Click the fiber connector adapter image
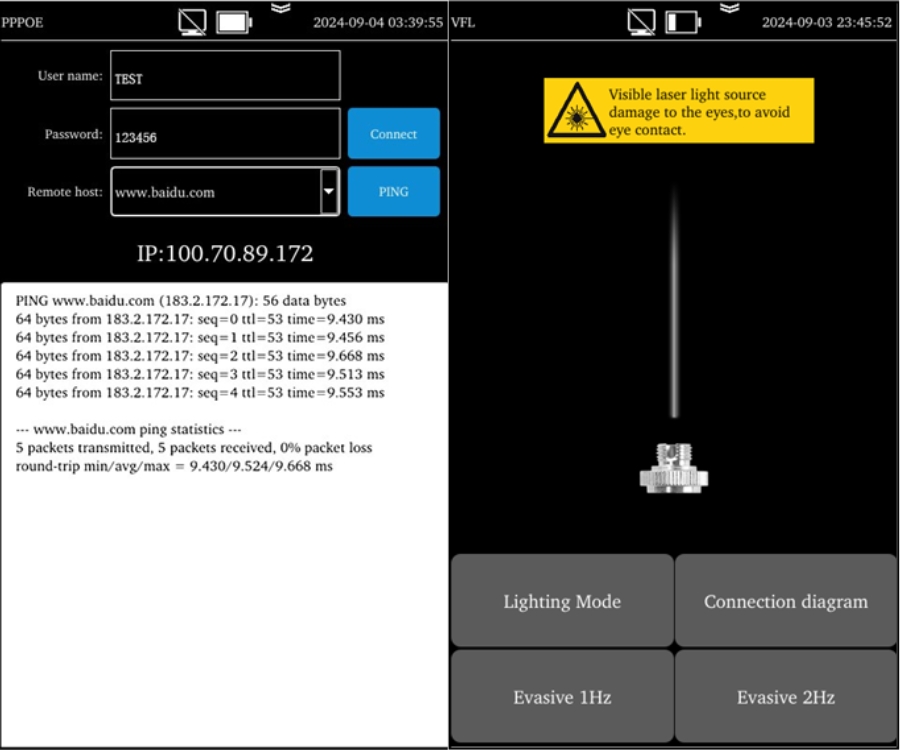Image resolution: width=900 pixels, height=750 pixels. 674,468
